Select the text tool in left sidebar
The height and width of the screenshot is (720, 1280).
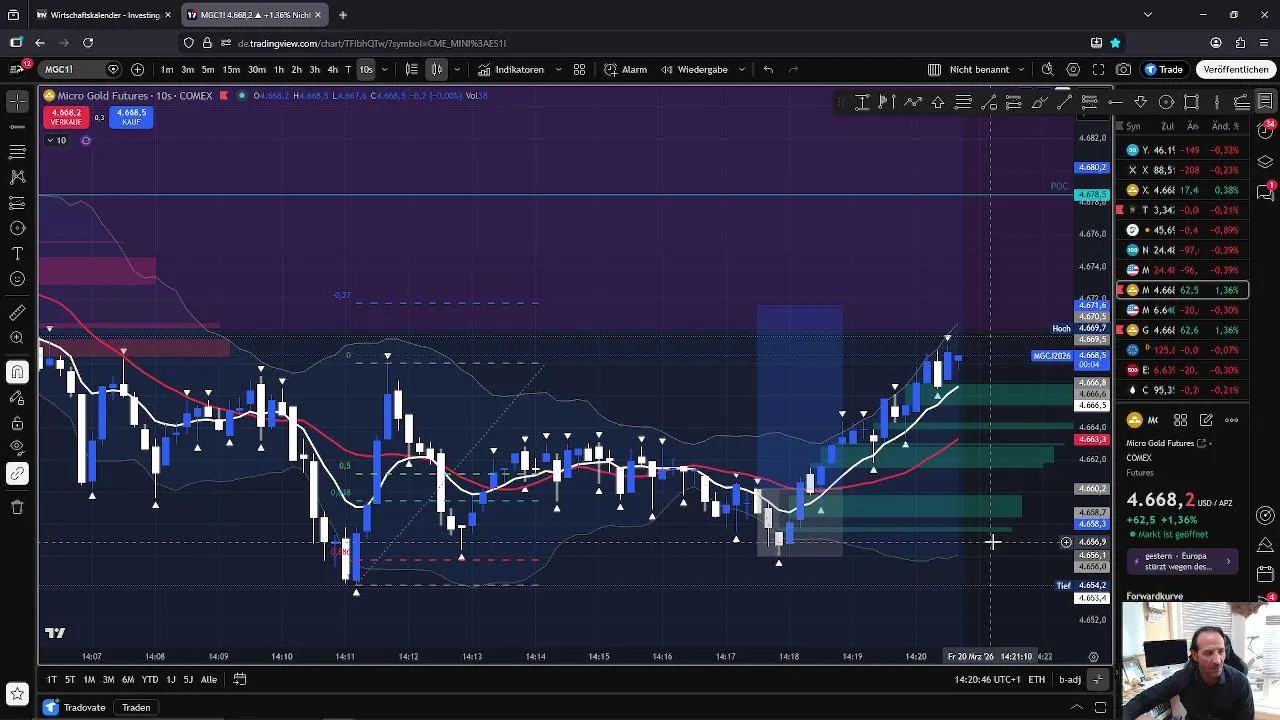pyautogui.click(x=17, y=254)
